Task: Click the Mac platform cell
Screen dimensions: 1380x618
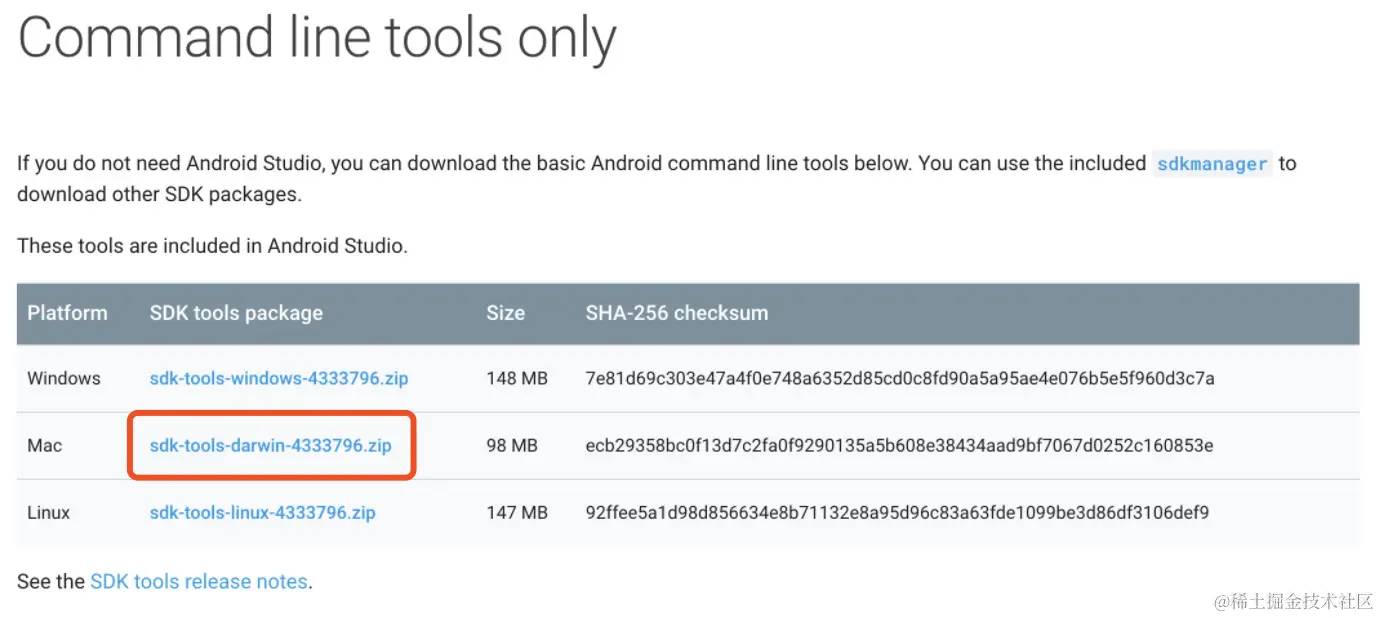Action: tap(45, 445)
